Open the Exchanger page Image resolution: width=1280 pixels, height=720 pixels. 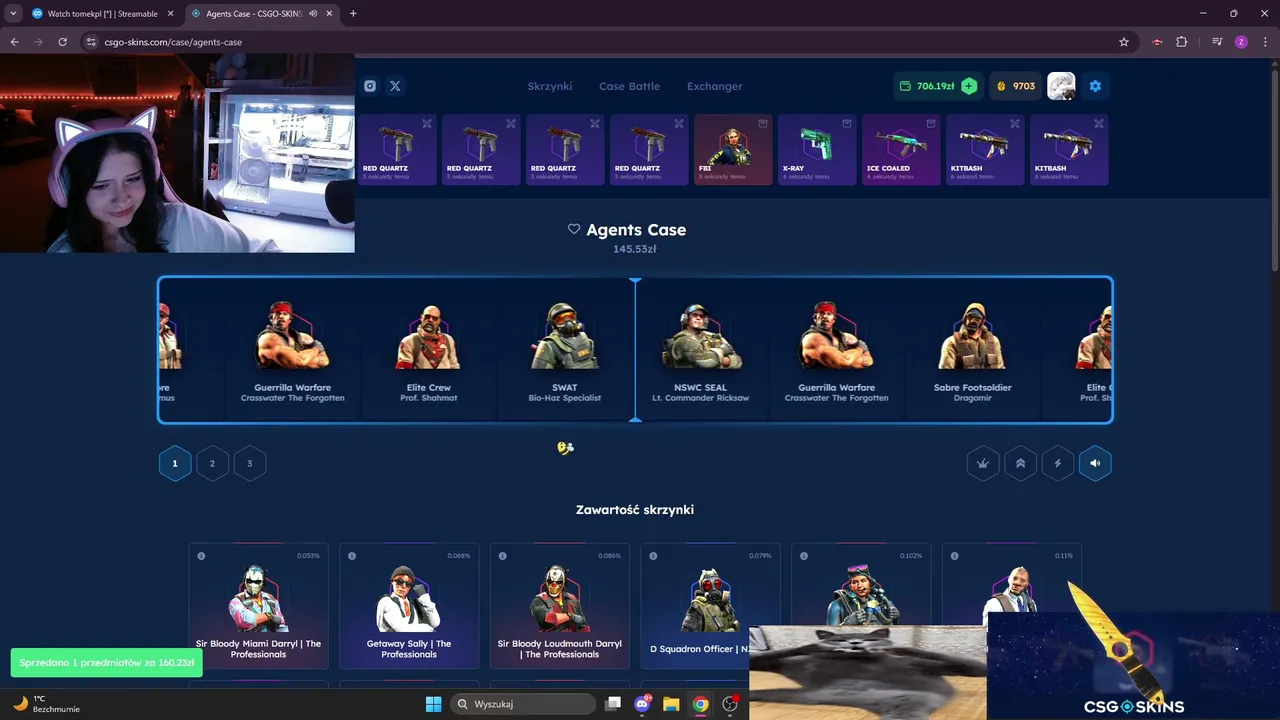(x=714, y=86)
